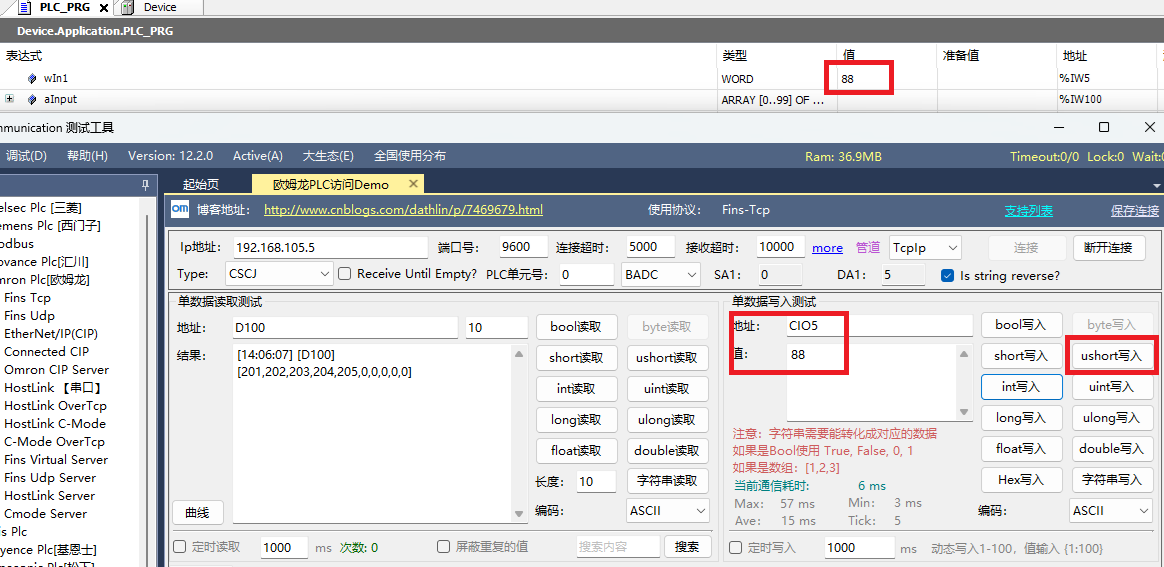Open the tab overflow dropdown arrow
Image resolution: width=1164 pixels, height=567 pixels.
[x=1156, y=186]
